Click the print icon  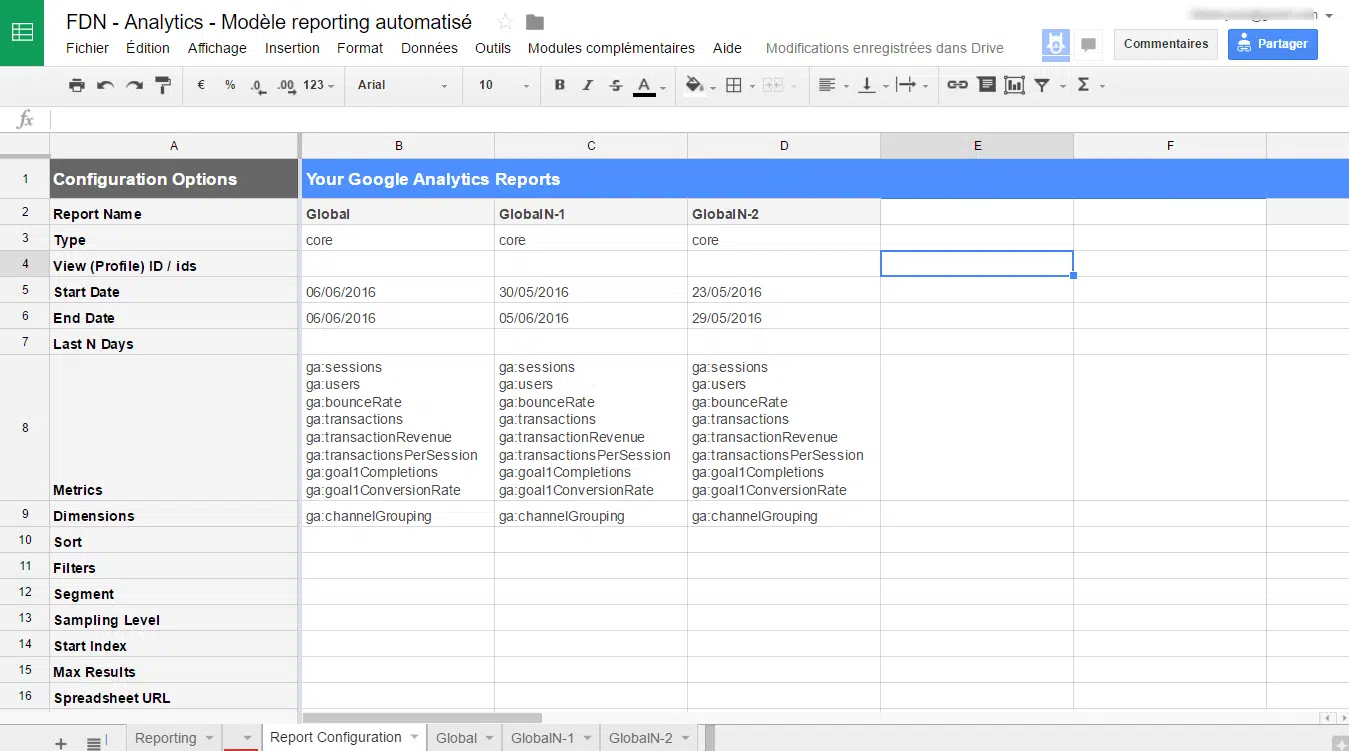click(77, 86)
